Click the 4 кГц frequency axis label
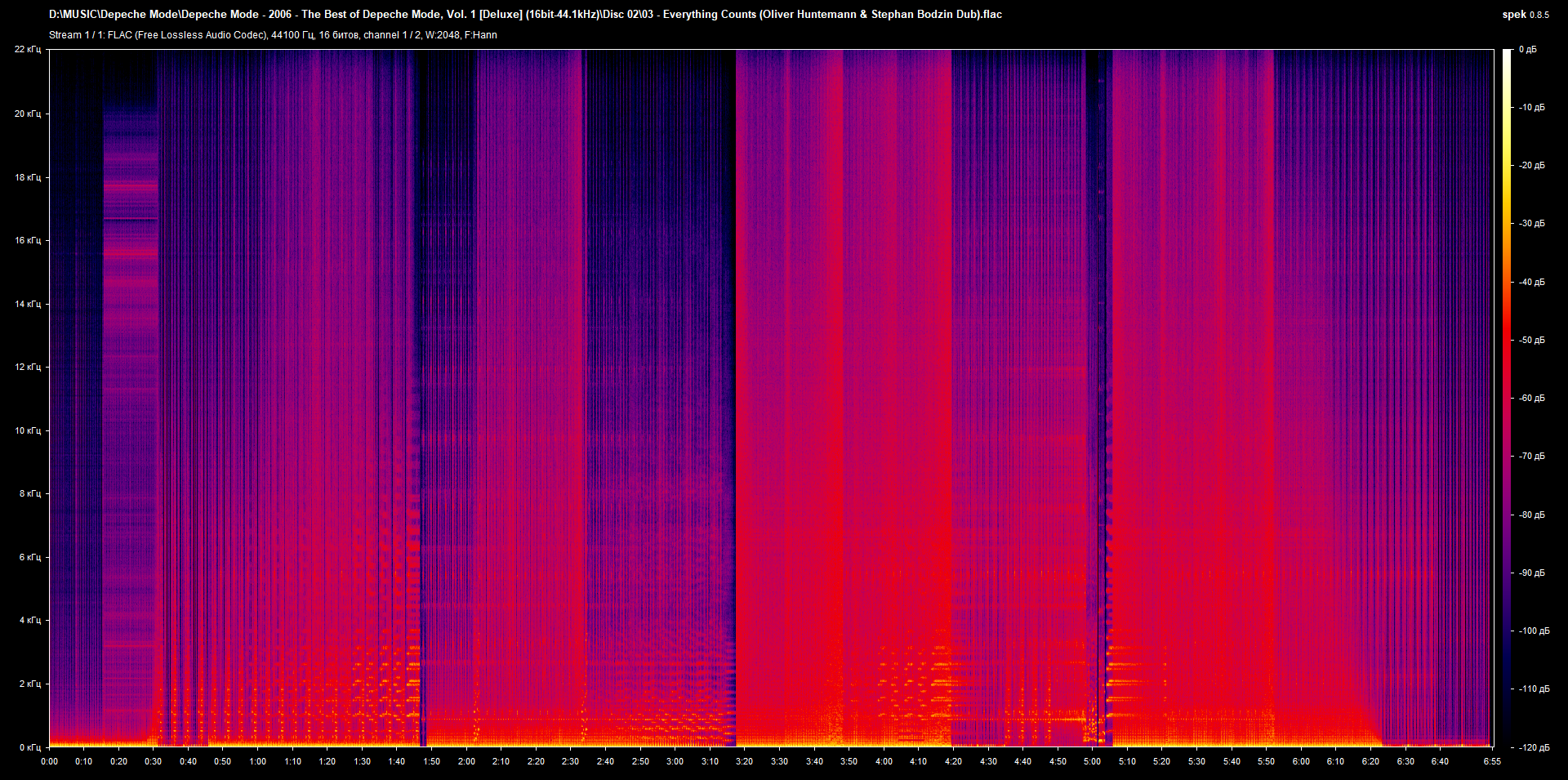The image size is (1568, 780). coord(30,620)
